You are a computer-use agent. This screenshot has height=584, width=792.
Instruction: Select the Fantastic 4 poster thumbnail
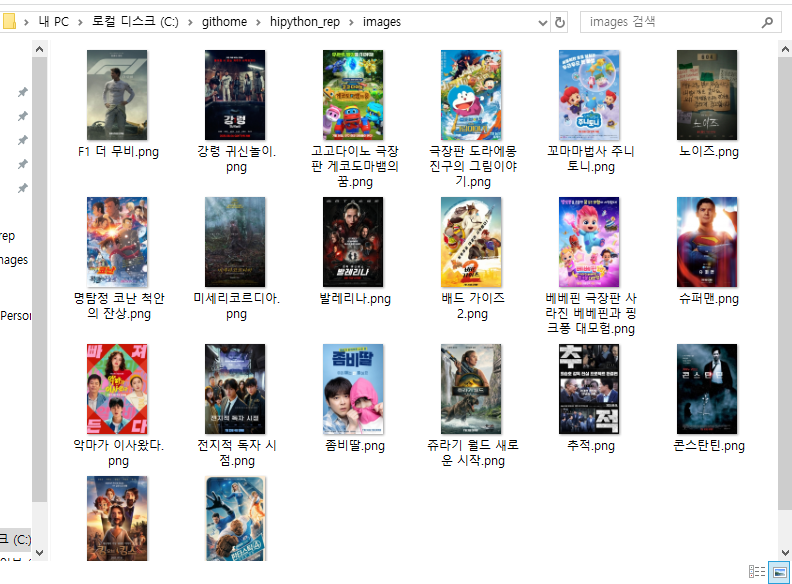(x=235, y=518)
